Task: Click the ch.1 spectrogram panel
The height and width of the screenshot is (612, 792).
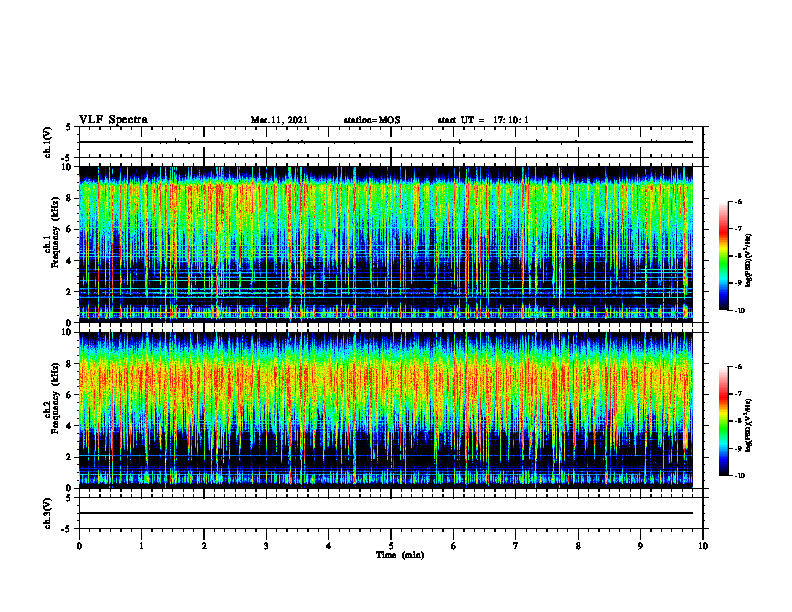Action: (386, 244)
